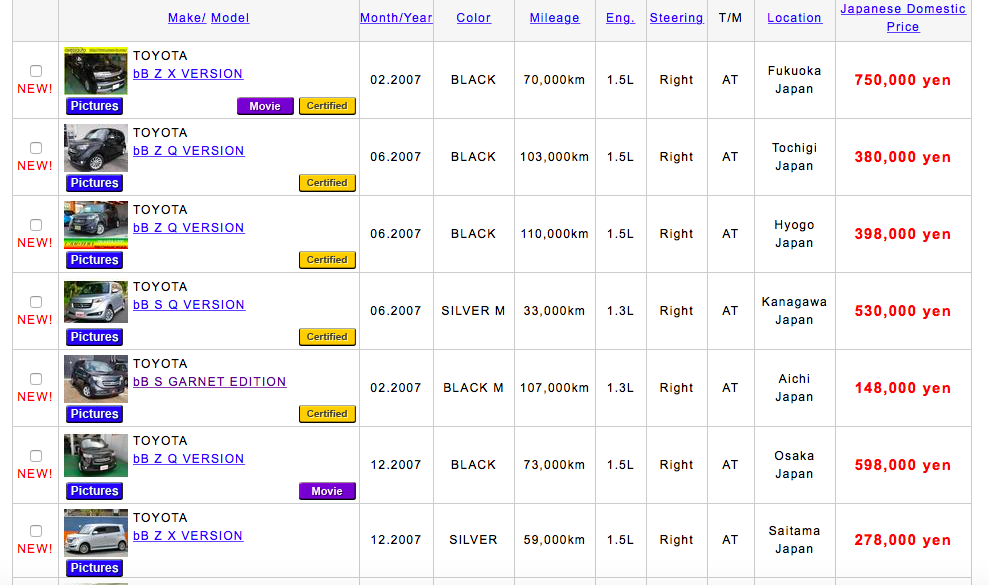Open Pictures for the Saitama silver bB
Screen dimensions: 989x585
point(95,568)
